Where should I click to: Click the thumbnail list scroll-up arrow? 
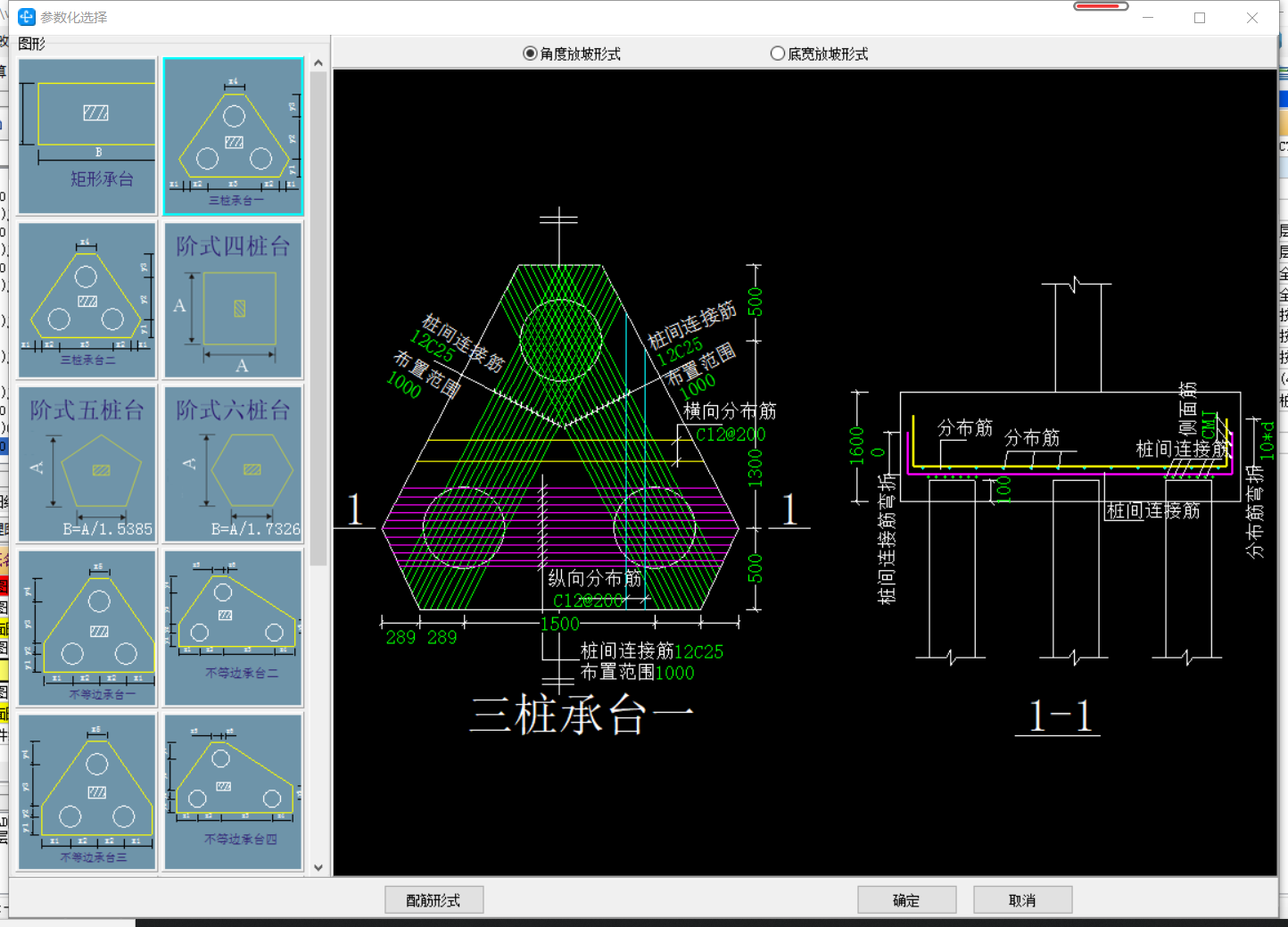click(x=318, y=63)
